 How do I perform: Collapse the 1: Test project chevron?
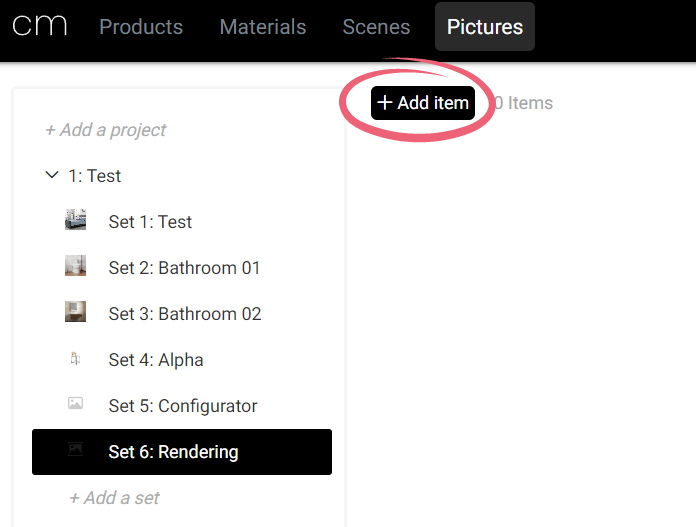[x=52, y=176]
